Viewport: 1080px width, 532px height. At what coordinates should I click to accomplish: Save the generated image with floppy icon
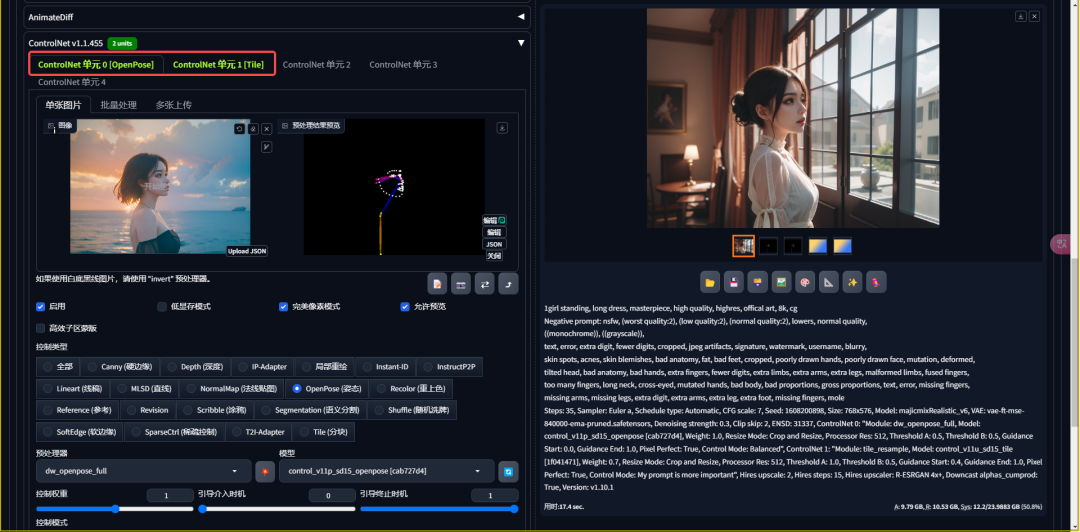click(x=733, y=282)
